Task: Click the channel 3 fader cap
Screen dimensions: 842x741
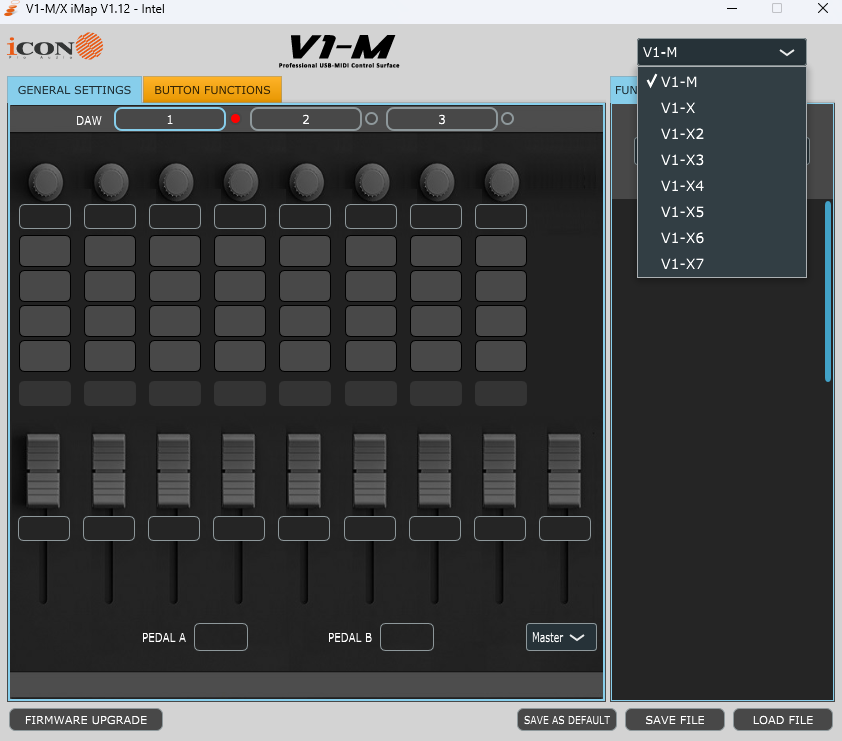Action: [173, 471]
